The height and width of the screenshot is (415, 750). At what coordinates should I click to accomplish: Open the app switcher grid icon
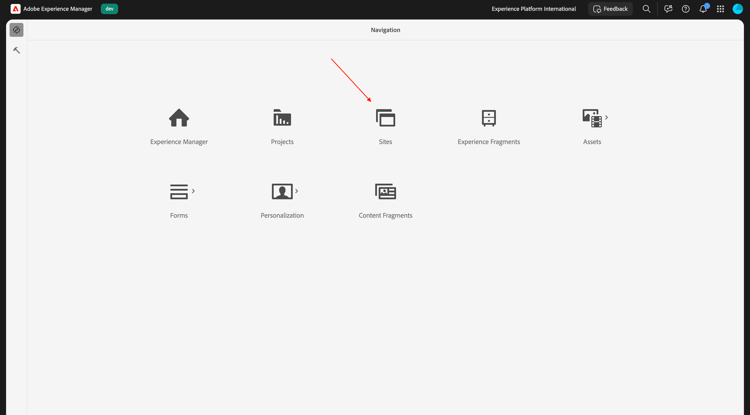[x=720, y=9]
